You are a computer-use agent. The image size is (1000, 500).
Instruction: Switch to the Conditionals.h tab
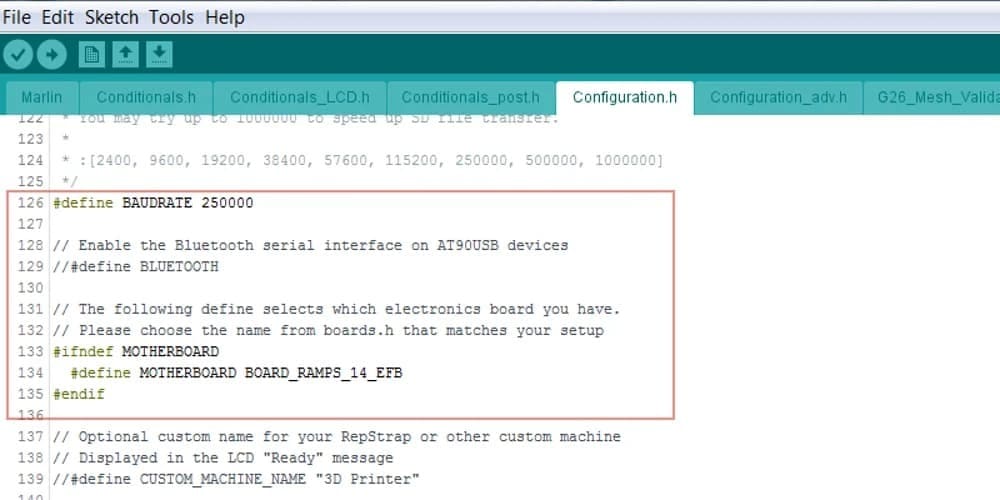tap(146, 98)
